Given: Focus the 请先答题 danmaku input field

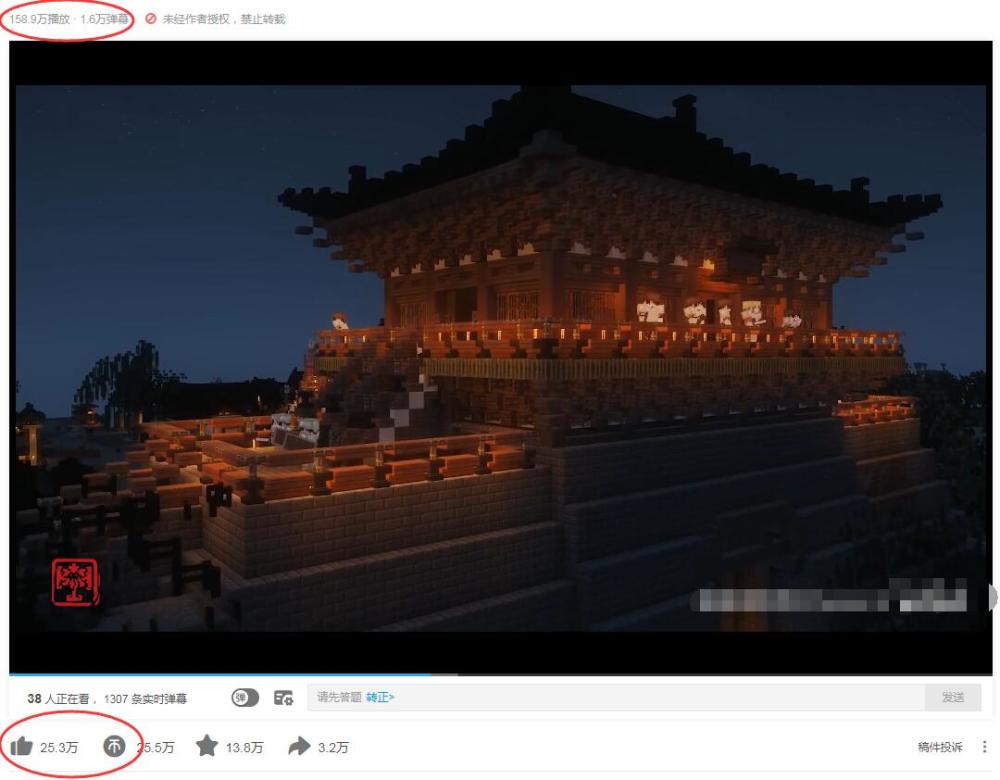Looking at the screenshot, I should [x=616, y=698].
